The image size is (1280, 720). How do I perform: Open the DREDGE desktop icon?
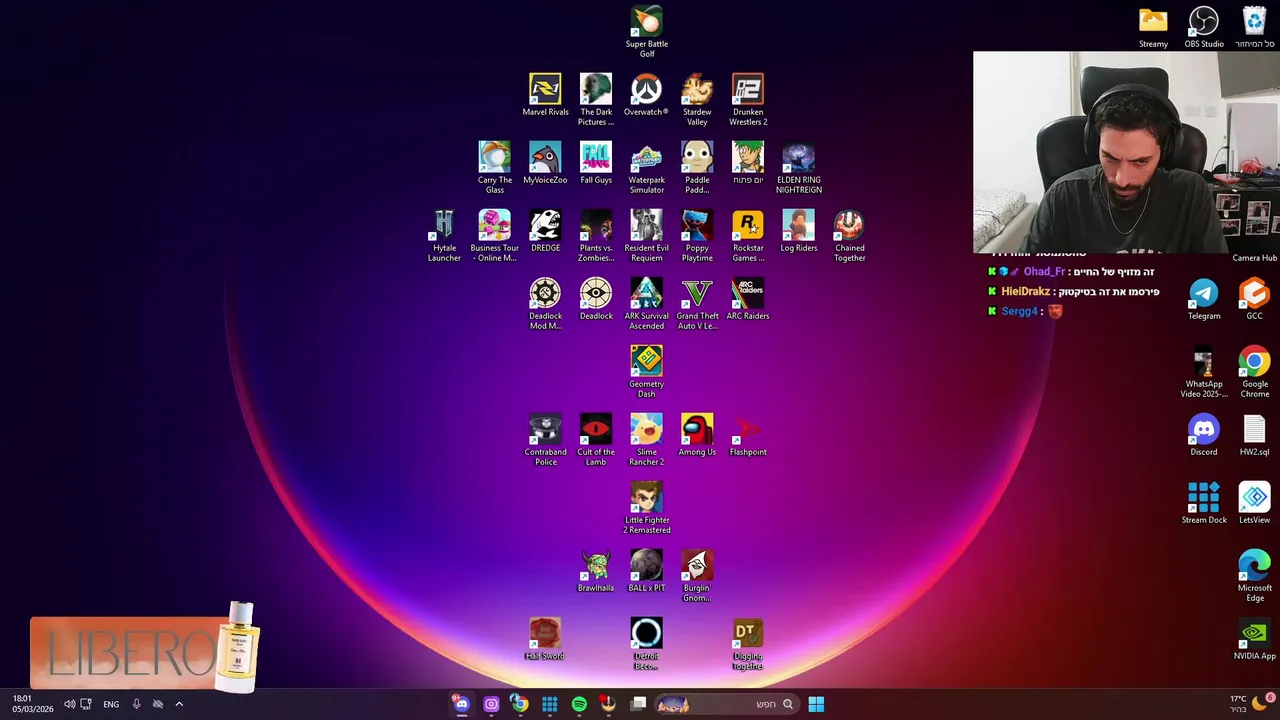click(x=545, y=231)
